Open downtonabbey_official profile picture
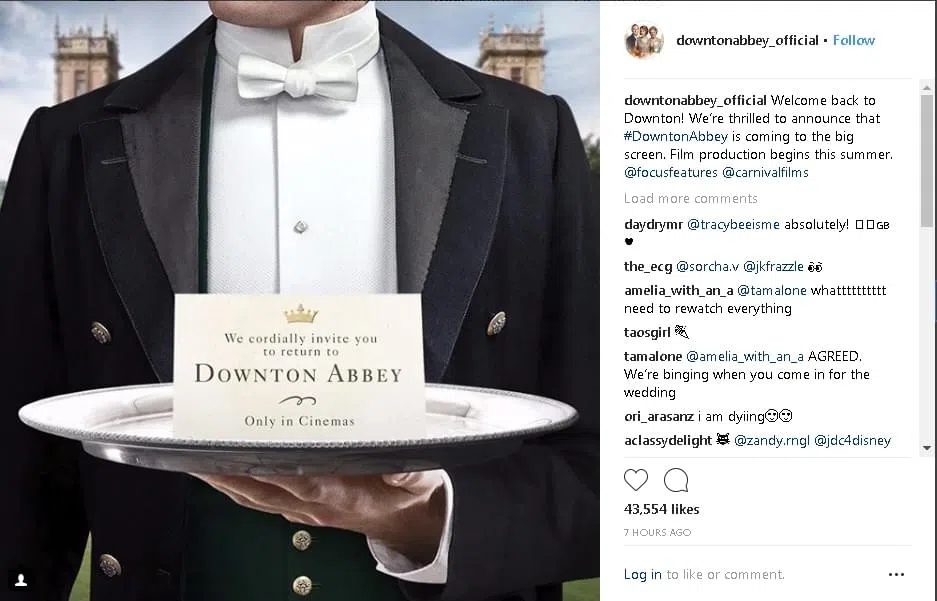Screen dimensions: 937x601 click(644, 41)
